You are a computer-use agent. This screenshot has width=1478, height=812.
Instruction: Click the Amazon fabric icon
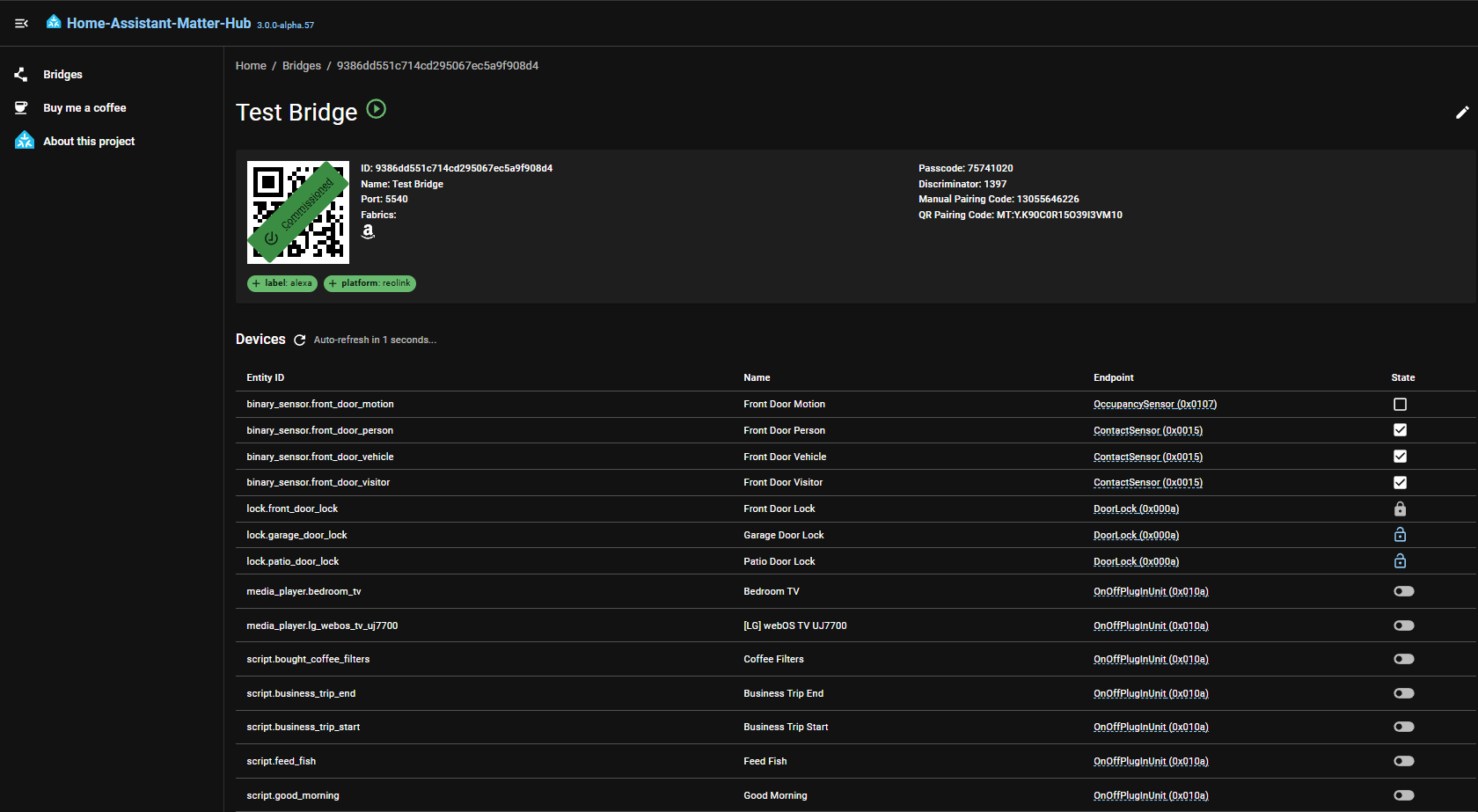(368, 231)
